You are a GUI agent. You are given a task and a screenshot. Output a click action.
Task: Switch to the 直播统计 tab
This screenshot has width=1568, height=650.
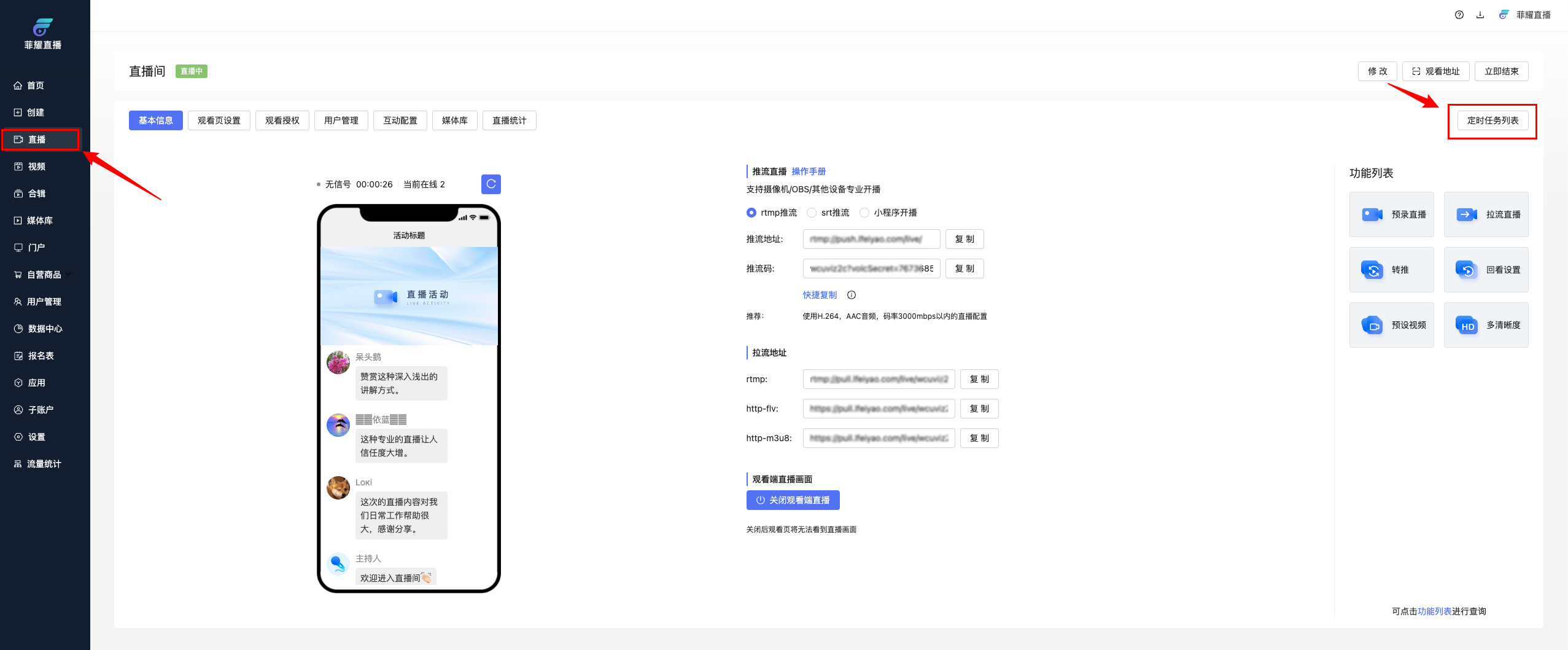tap(509, 120)
